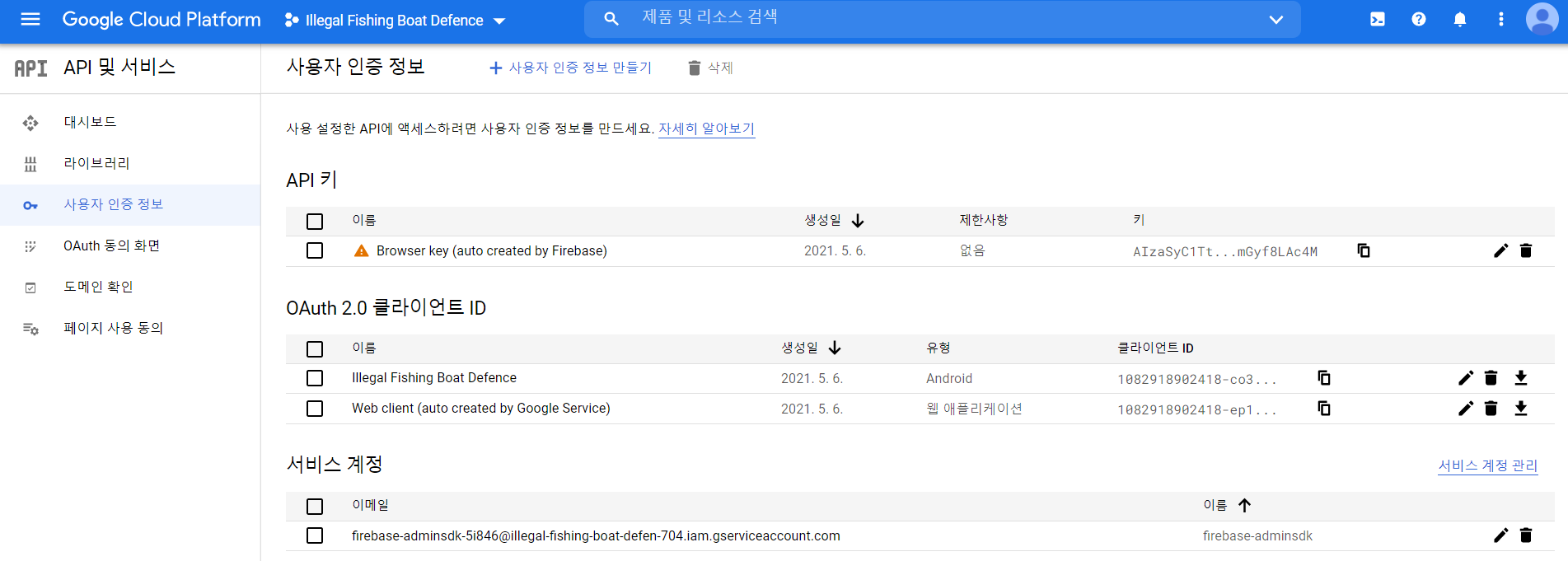Open Illegal Fishing Boat Defence OAuth client name
This screenshot has width=1568, height=561.
click(x=434, y=378)
